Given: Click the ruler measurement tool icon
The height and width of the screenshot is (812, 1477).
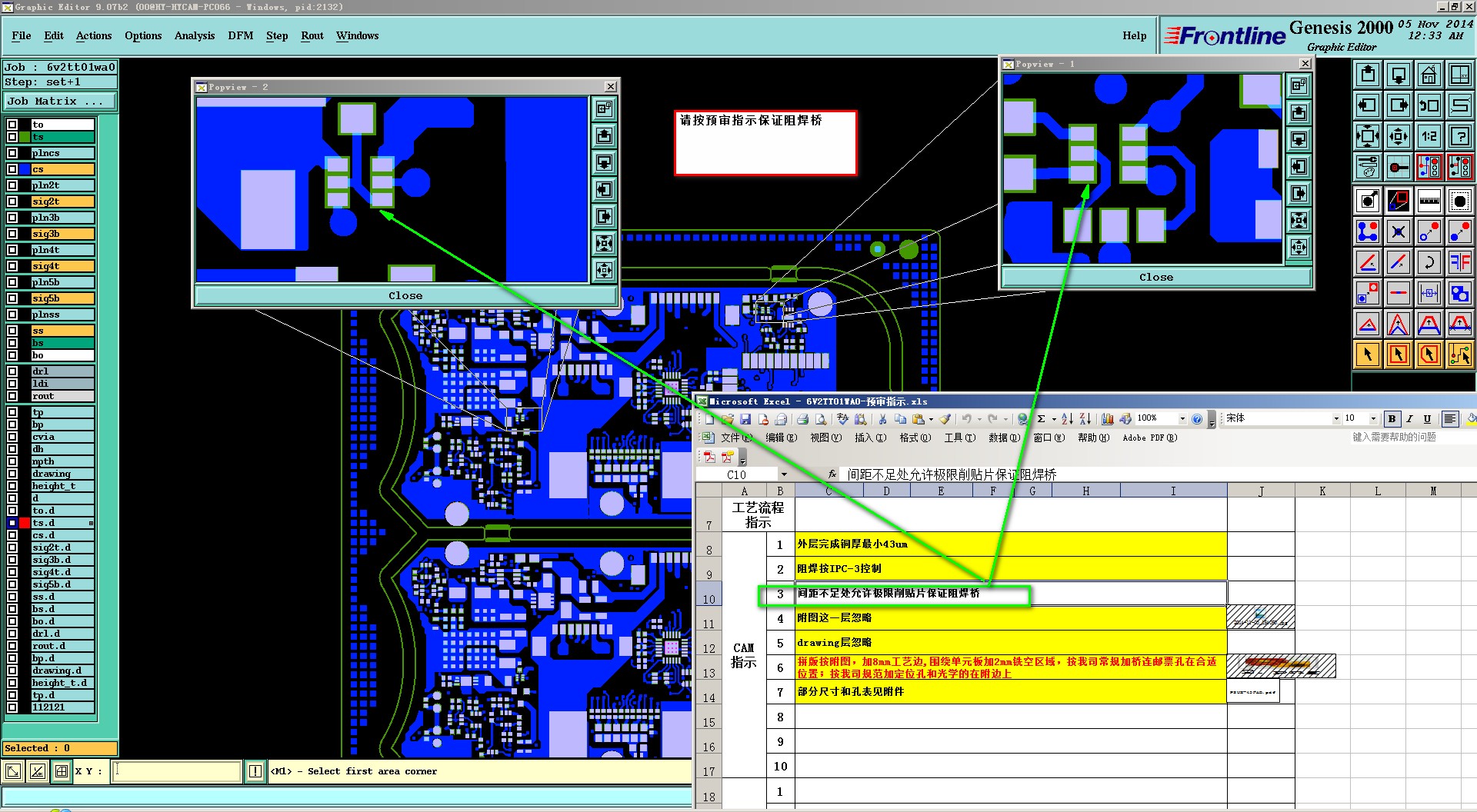Looking at the screenshot, I should click(x=1429, y=201).
